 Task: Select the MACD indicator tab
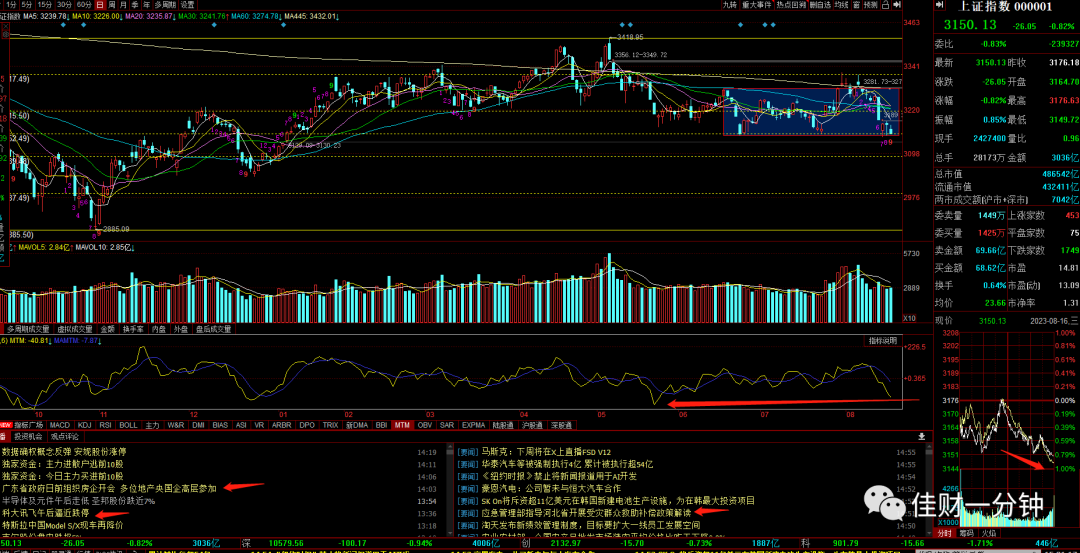(x=60, y=425)
